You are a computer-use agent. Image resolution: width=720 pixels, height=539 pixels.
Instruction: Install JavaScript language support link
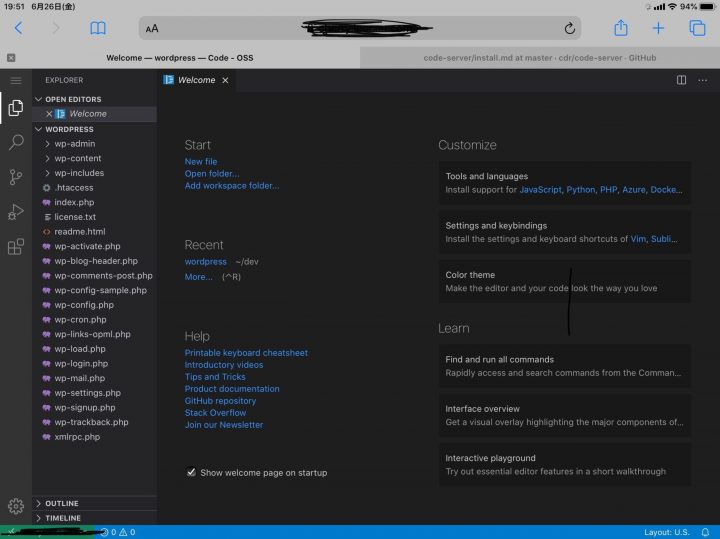coord(540,190)
